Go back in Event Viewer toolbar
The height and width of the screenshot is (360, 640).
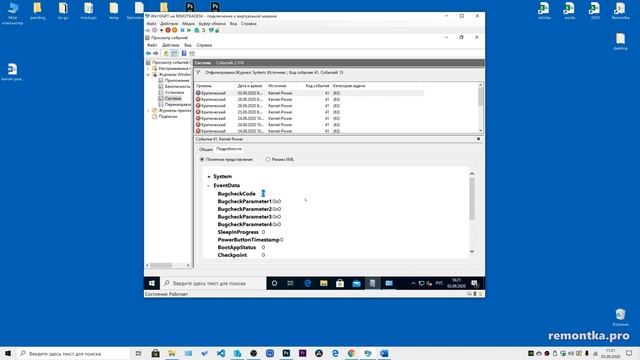[148, 53]
